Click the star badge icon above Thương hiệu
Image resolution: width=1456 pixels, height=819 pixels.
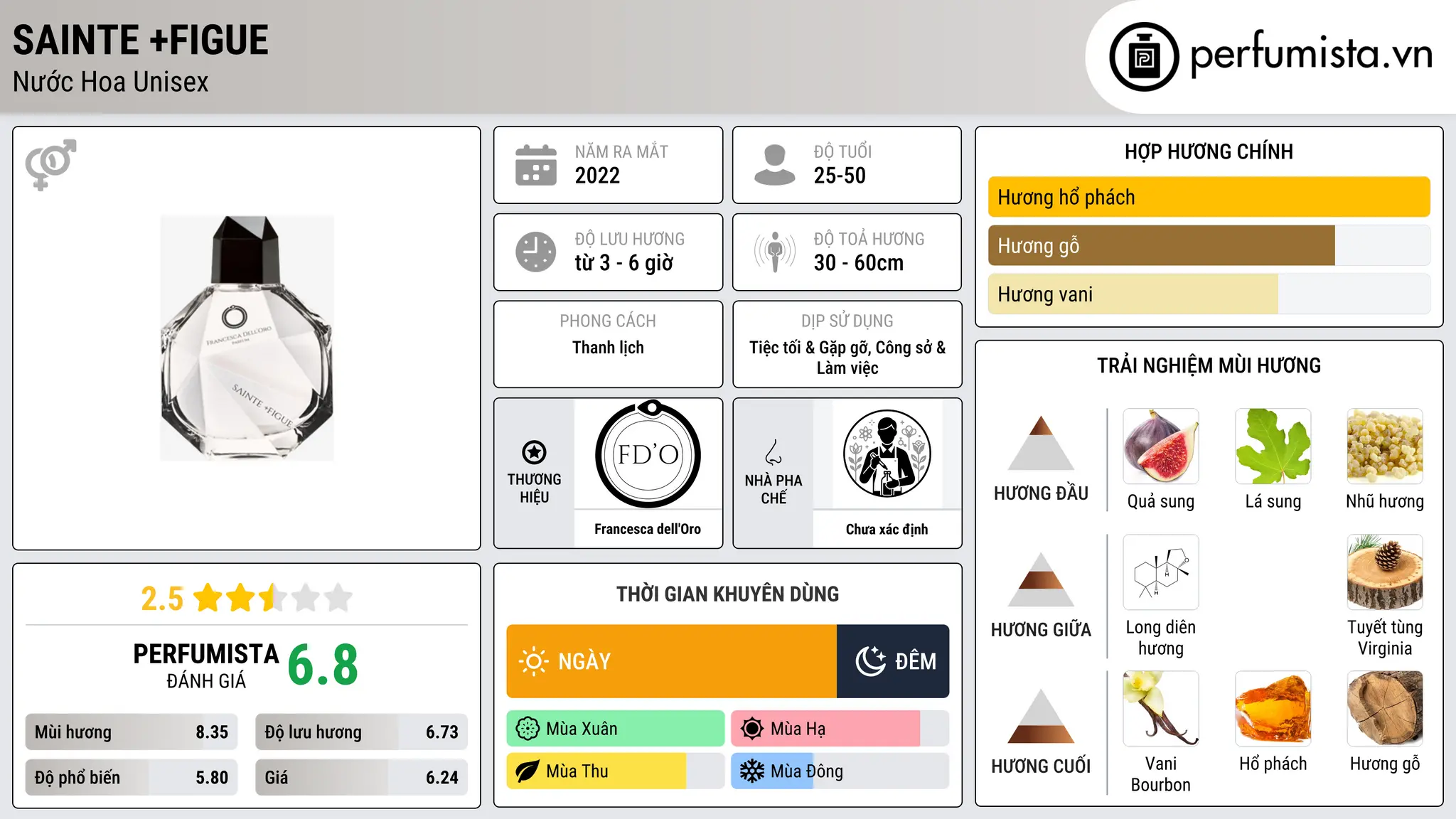coord(534,452)
